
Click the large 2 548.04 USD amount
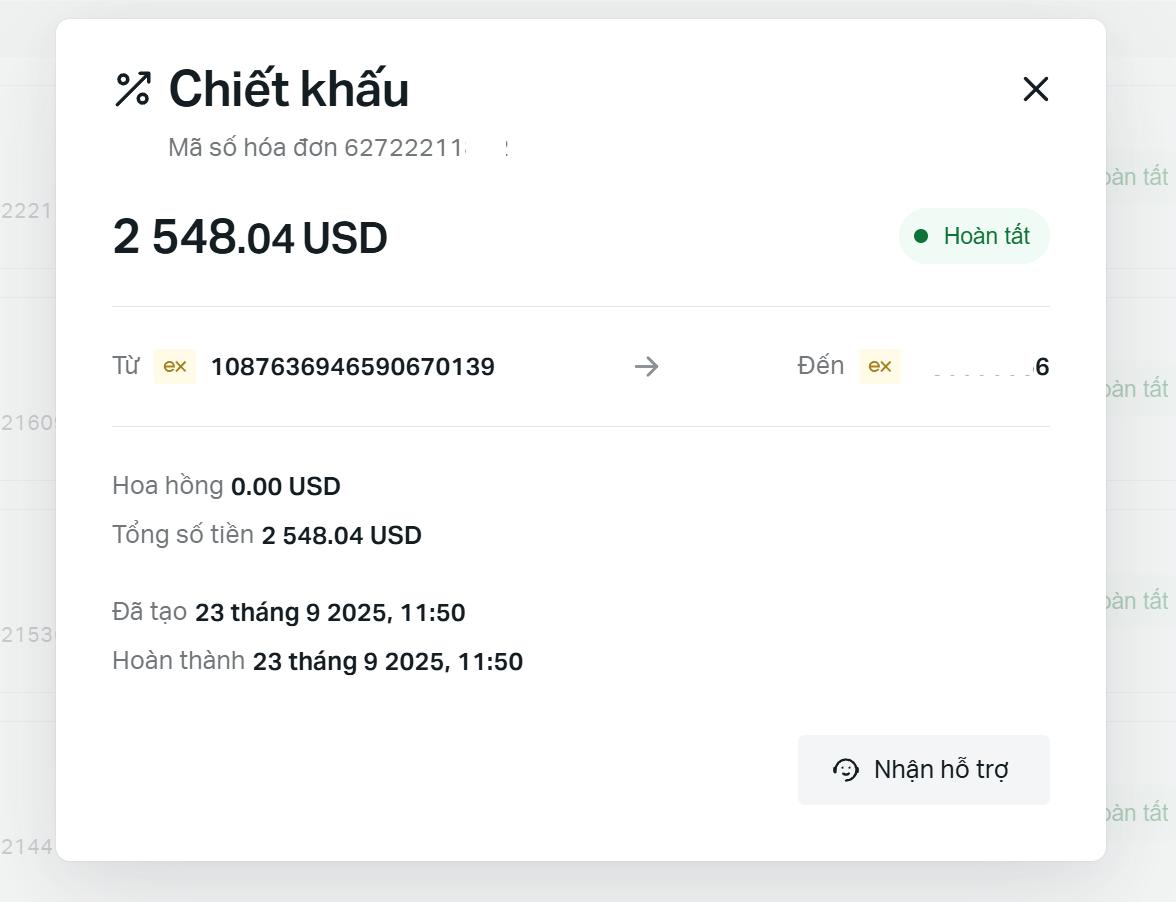pyautogui.click(x=250, y=238)
